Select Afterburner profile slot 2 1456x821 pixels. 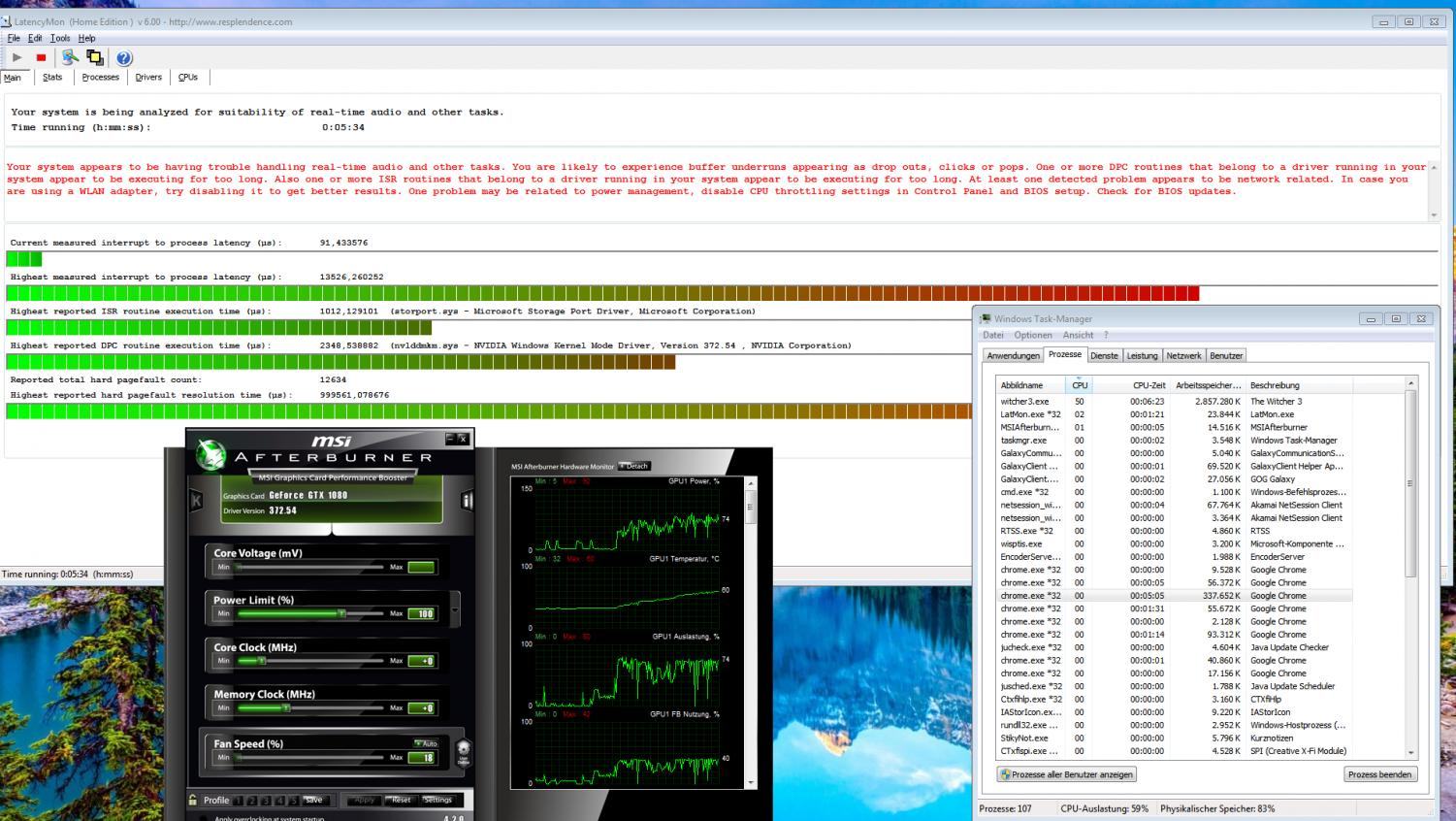[x=252, y=801]
